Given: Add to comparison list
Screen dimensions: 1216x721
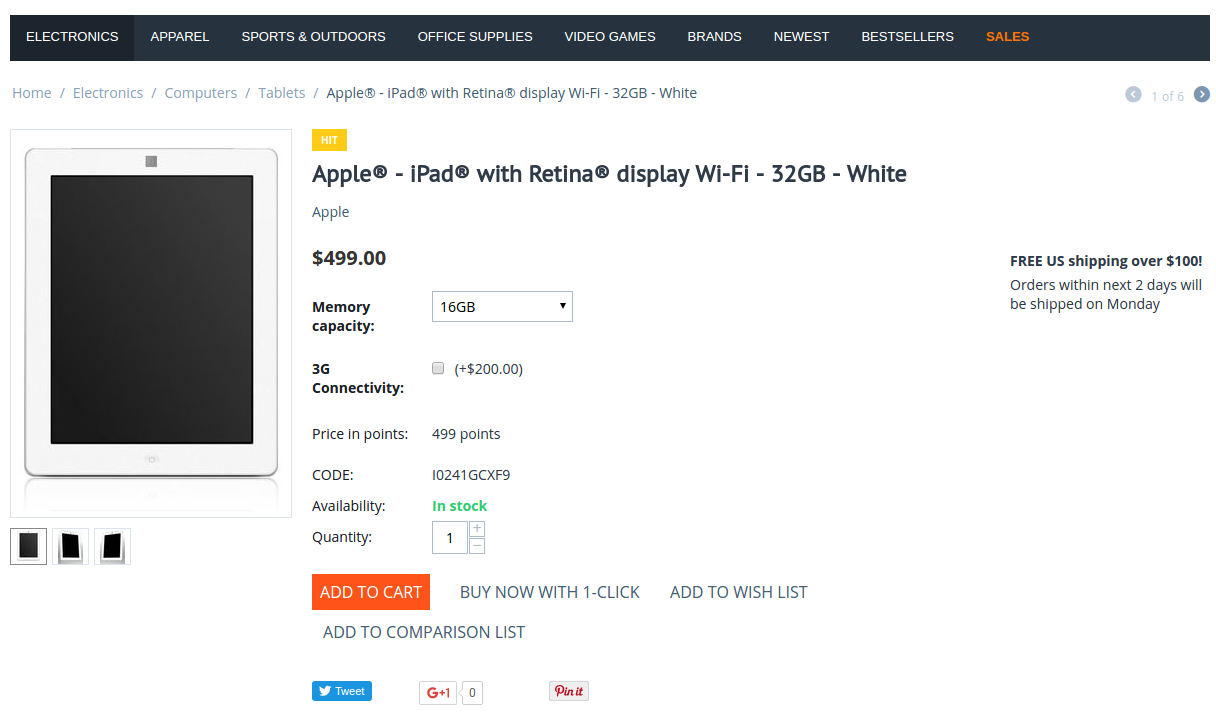Looking at the screenshot, I should (x=424, y=632).
